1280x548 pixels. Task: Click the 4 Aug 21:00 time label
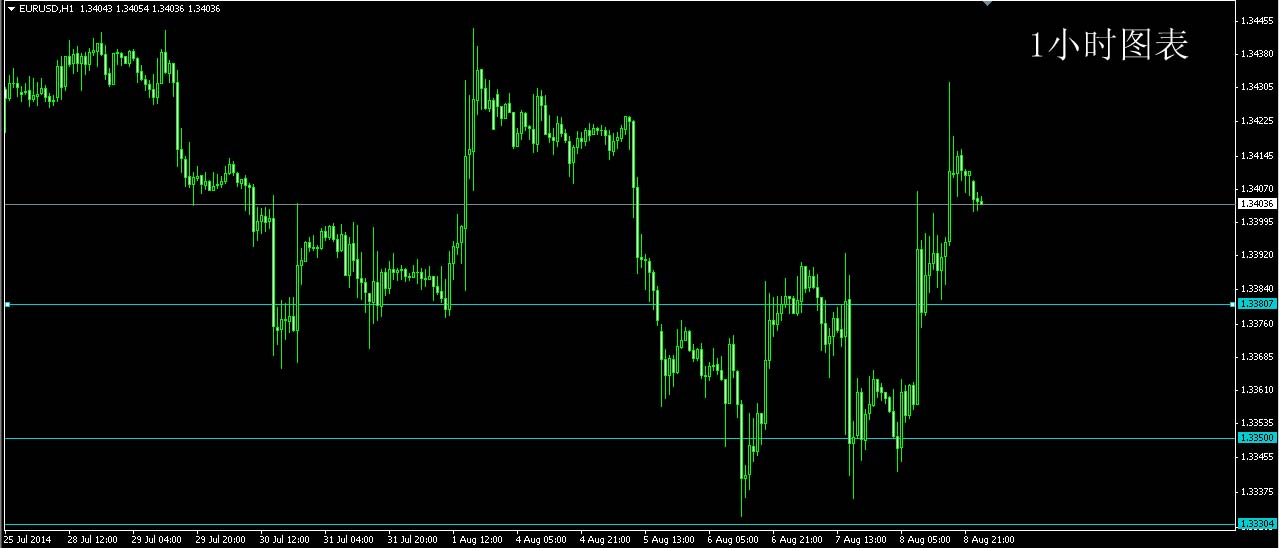[604, 540]
